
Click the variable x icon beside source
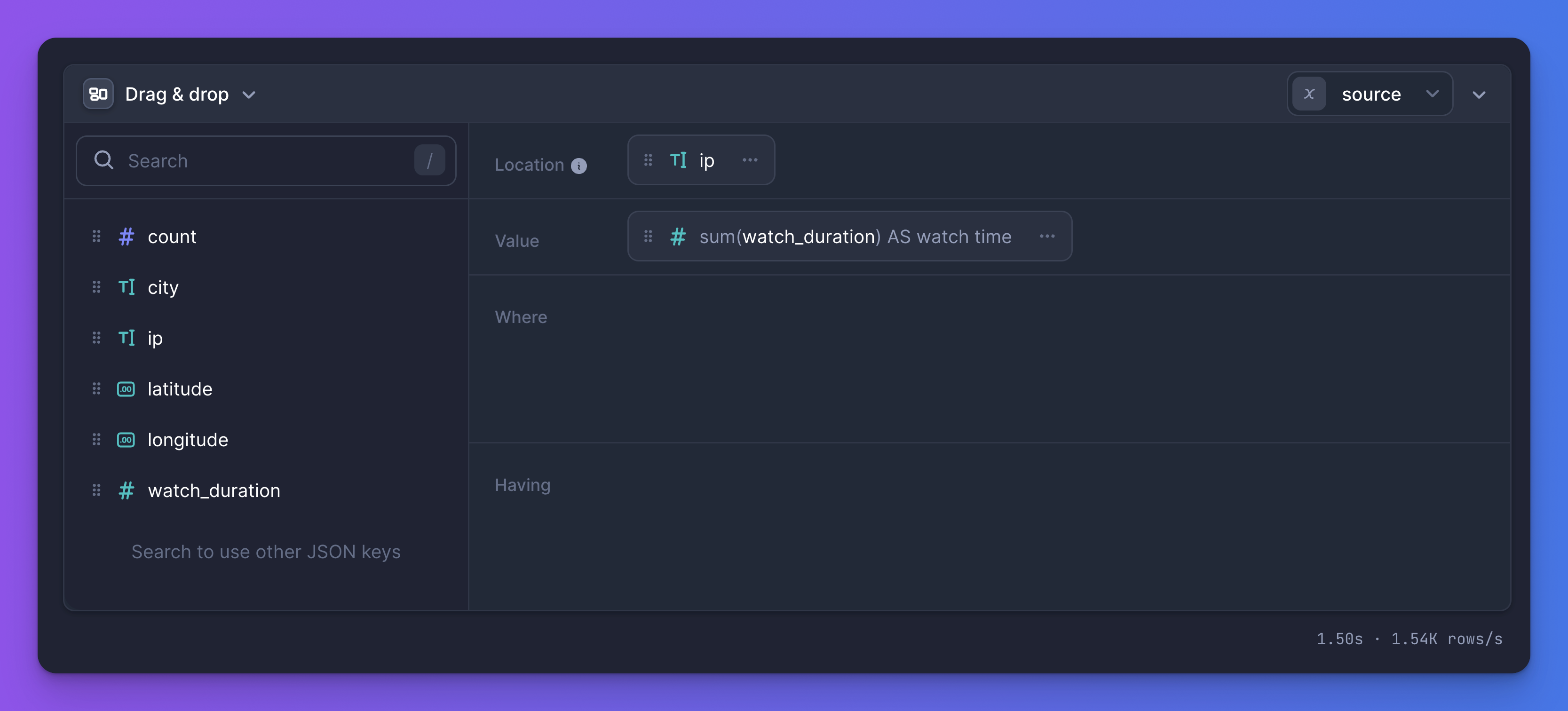pyautogui.click(x=1309, y=94)
